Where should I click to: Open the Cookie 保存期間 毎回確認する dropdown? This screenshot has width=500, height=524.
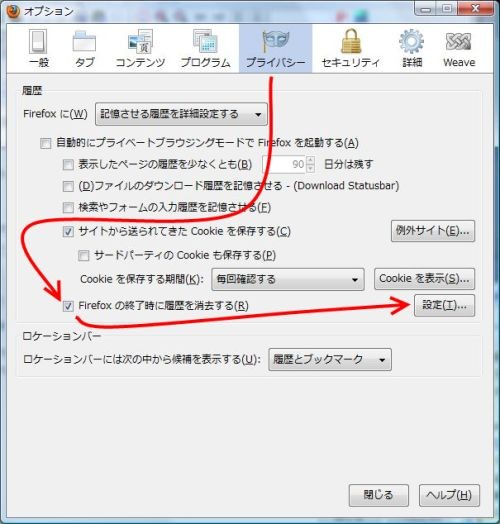click(x=288, y=279)
